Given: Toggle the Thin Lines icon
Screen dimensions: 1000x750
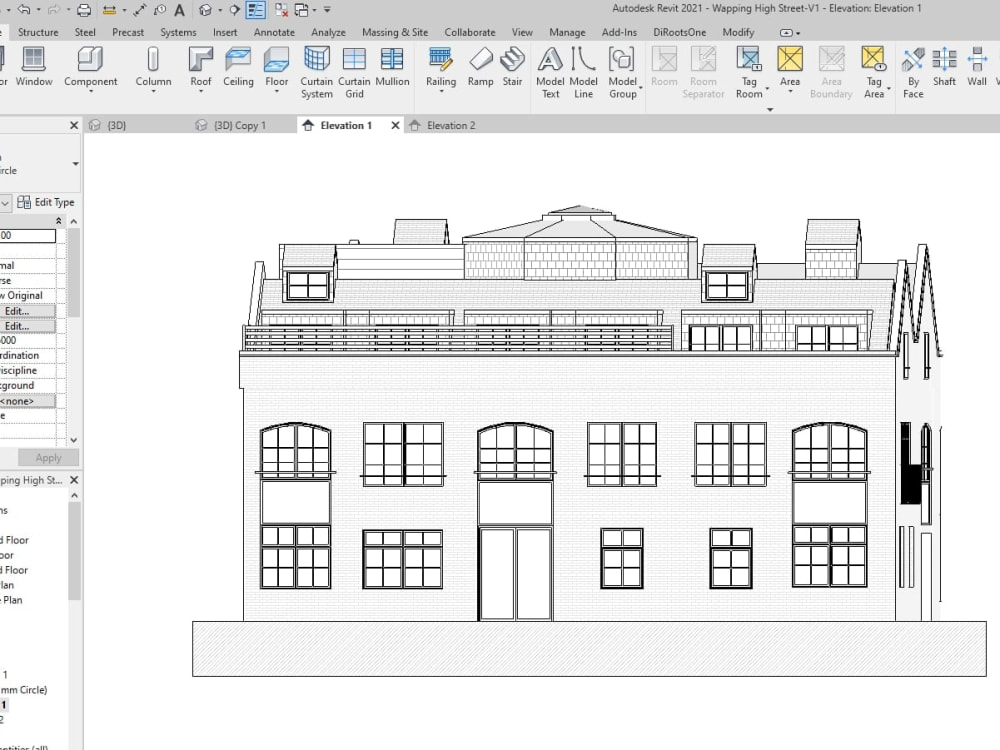Looking at the screenshot, I should (256, 10).
